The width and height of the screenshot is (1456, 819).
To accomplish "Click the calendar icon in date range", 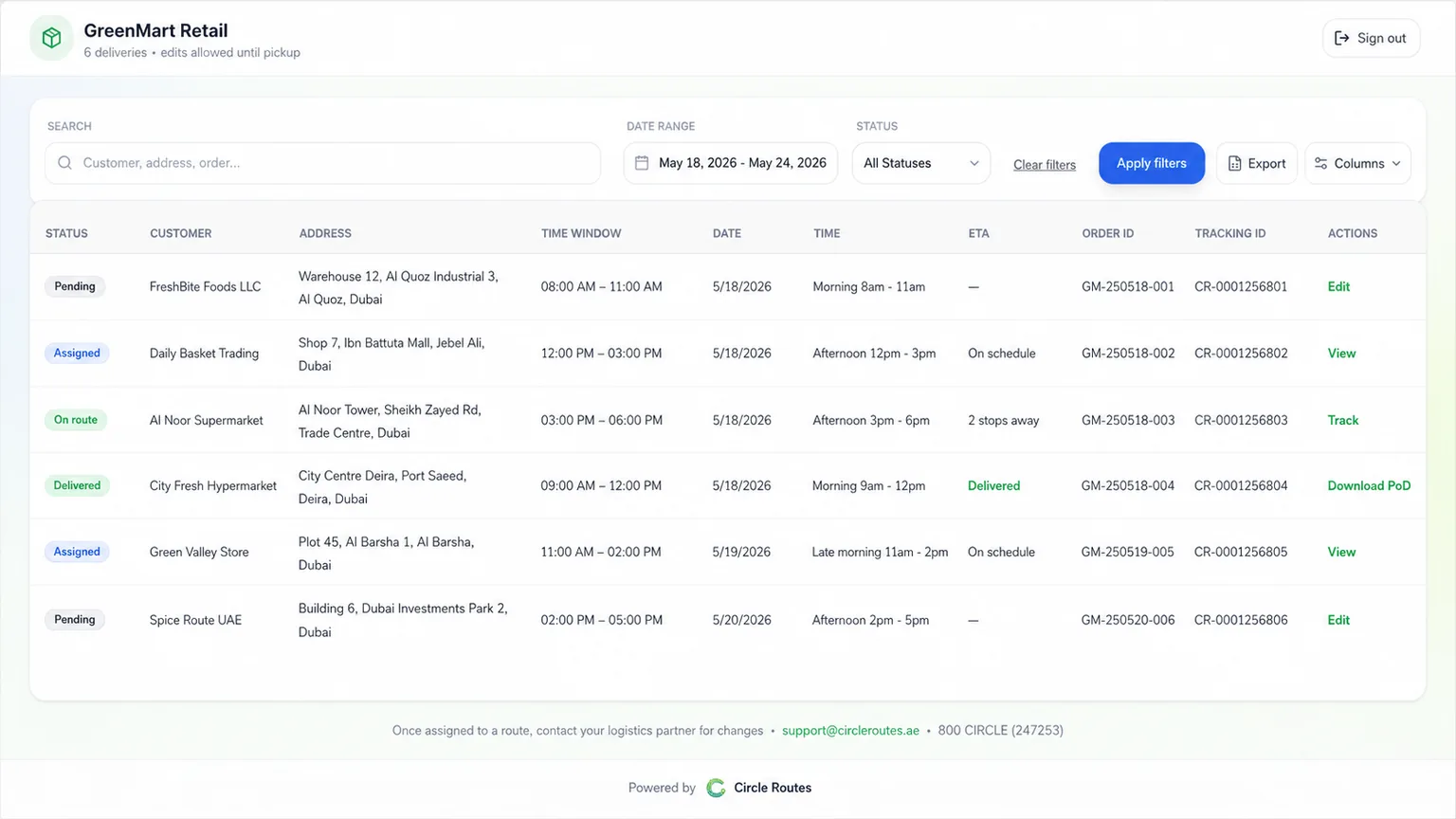I will (642, 163).
